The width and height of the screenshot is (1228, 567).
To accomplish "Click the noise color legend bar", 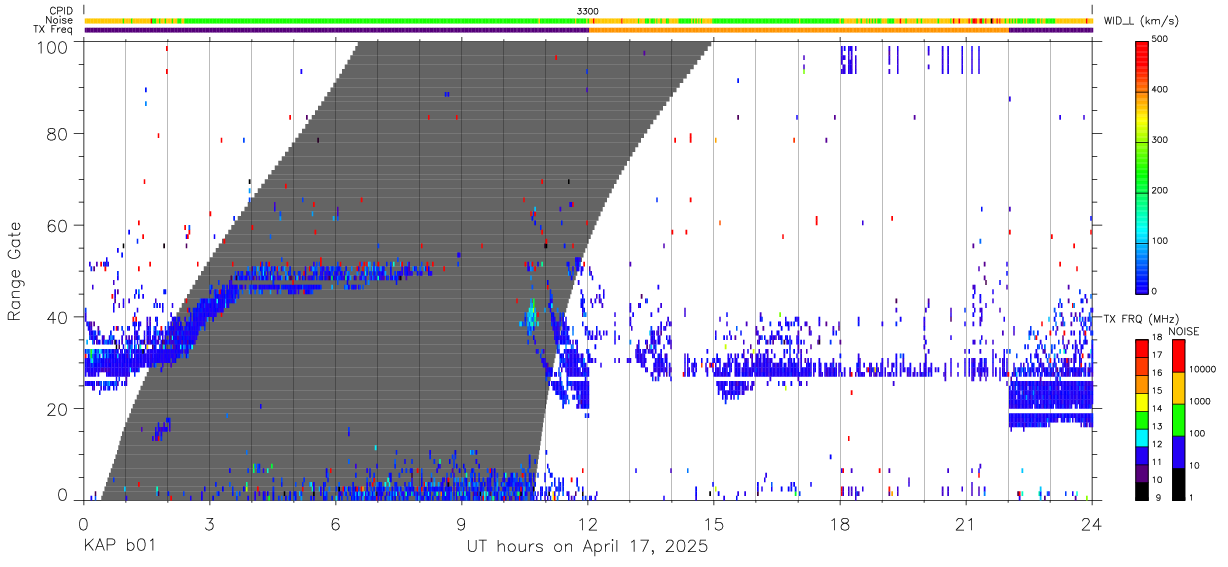I will click(x=1178, y=419).
